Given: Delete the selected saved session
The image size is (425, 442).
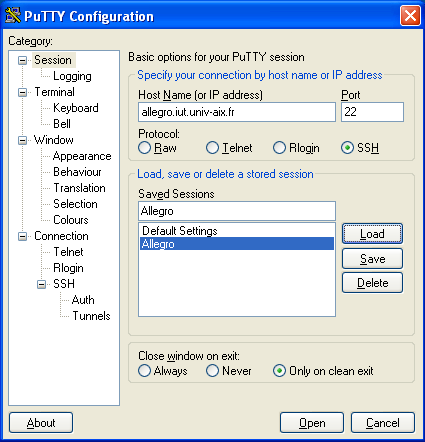Looking at the screenshot, I should pyautogui.click(x=372, y=283).
